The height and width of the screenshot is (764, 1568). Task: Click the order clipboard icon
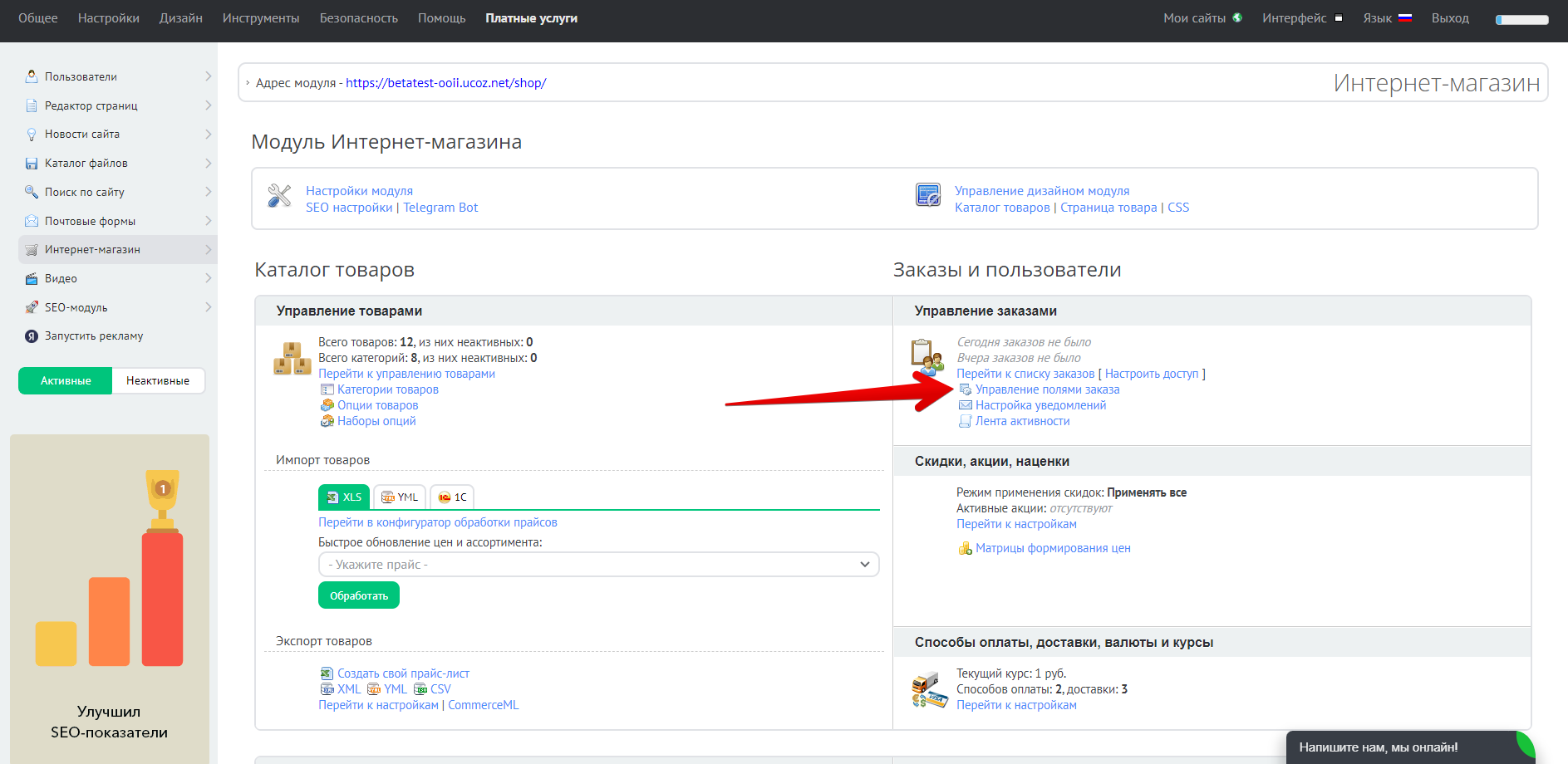[x=927, y=355]
